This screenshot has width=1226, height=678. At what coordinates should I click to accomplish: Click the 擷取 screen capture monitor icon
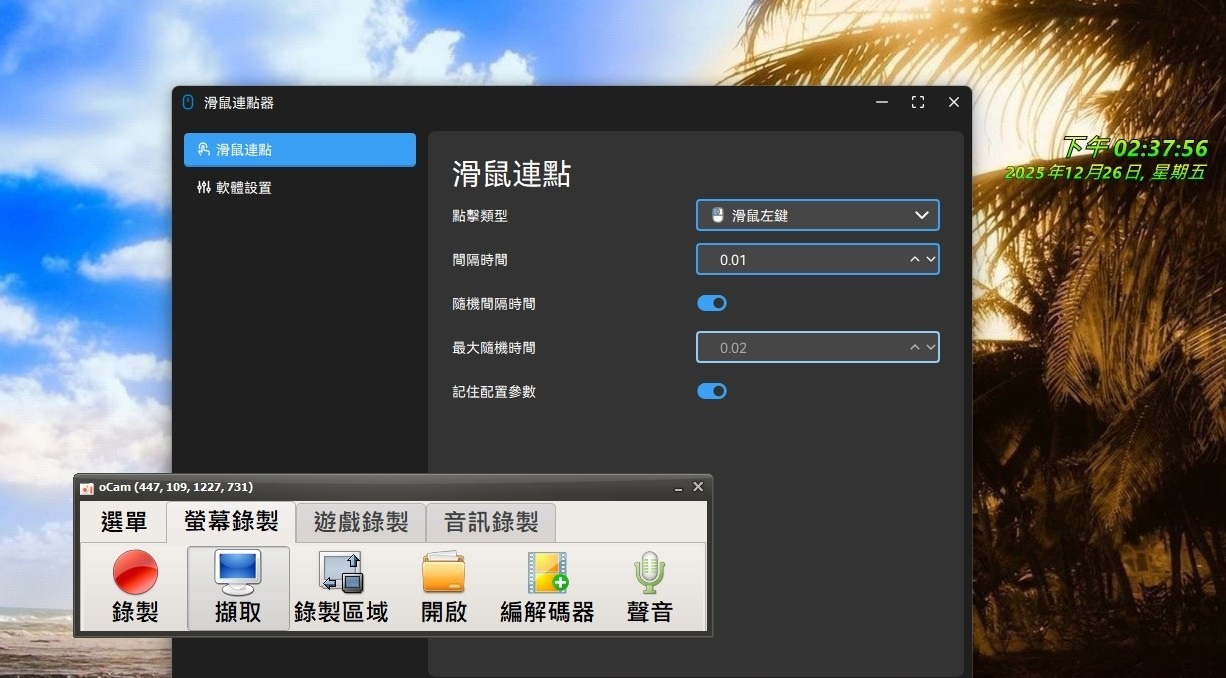(x=238, y=572)
